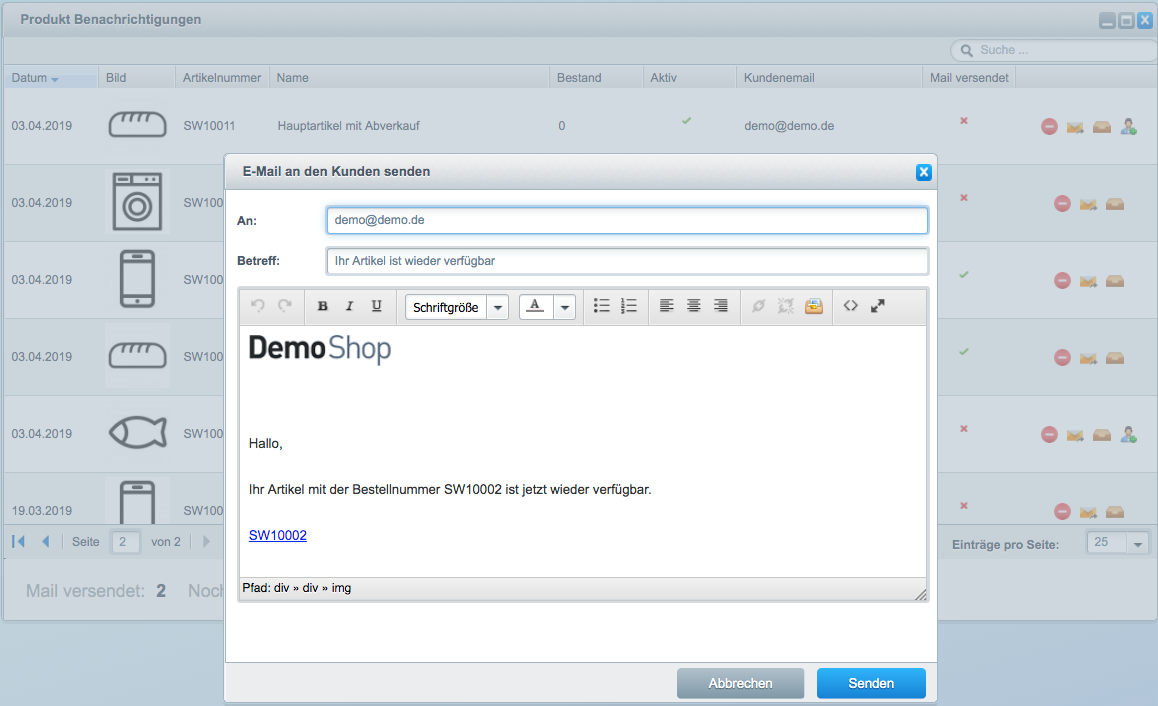This screenshot has height=706, width=1158.
Task: Click the sentence mentioning Bestellnummer SW10002
Action: click(x=450, y=490)
